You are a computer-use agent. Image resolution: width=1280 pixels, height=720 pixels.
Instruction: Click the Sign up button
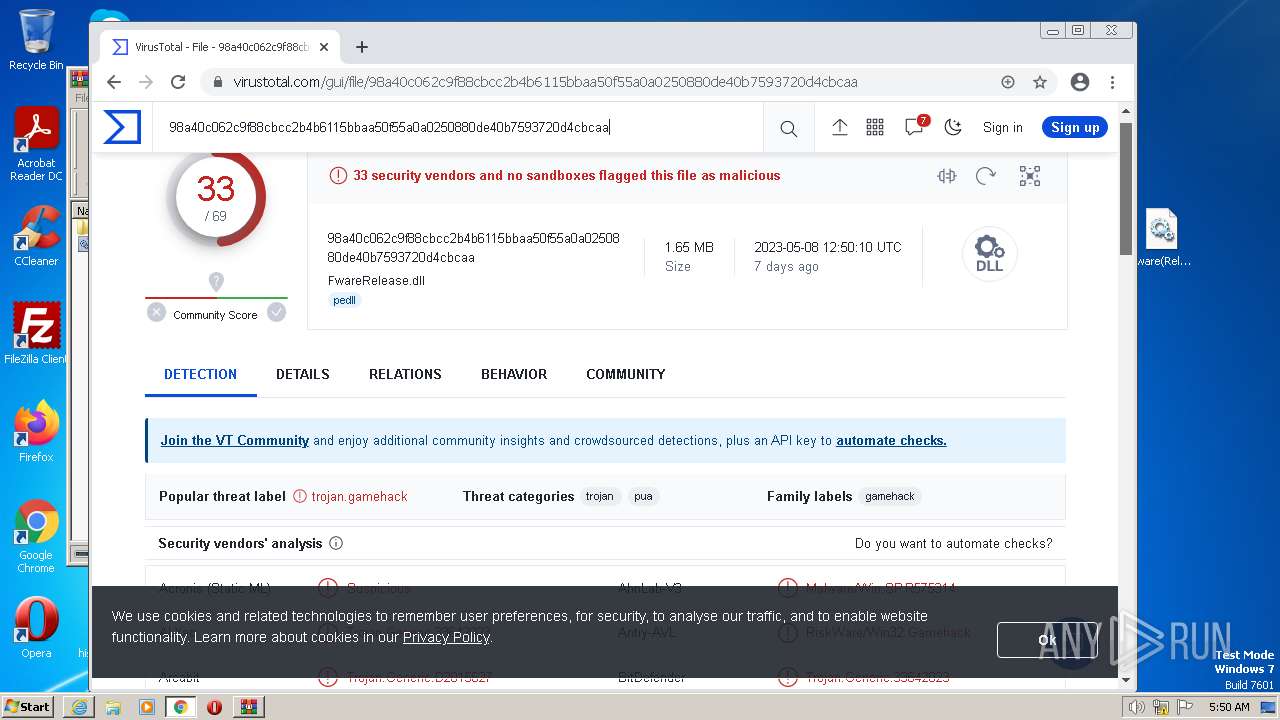coord(1075,127)
